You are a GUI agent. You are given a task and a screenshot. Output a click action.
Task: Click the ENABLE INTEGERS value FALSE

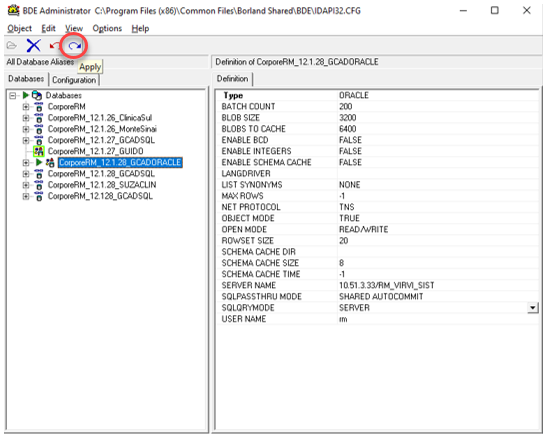tap(350, 151)
